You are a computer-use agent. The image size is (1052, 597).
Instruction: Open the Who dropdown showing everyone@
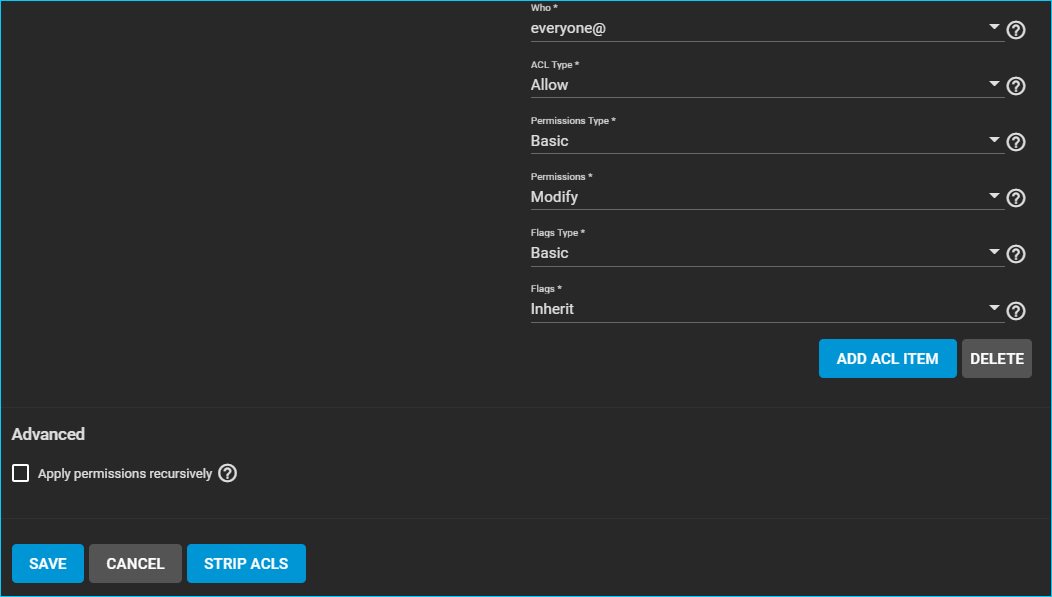pyautogui.click(x=767, y=29)
